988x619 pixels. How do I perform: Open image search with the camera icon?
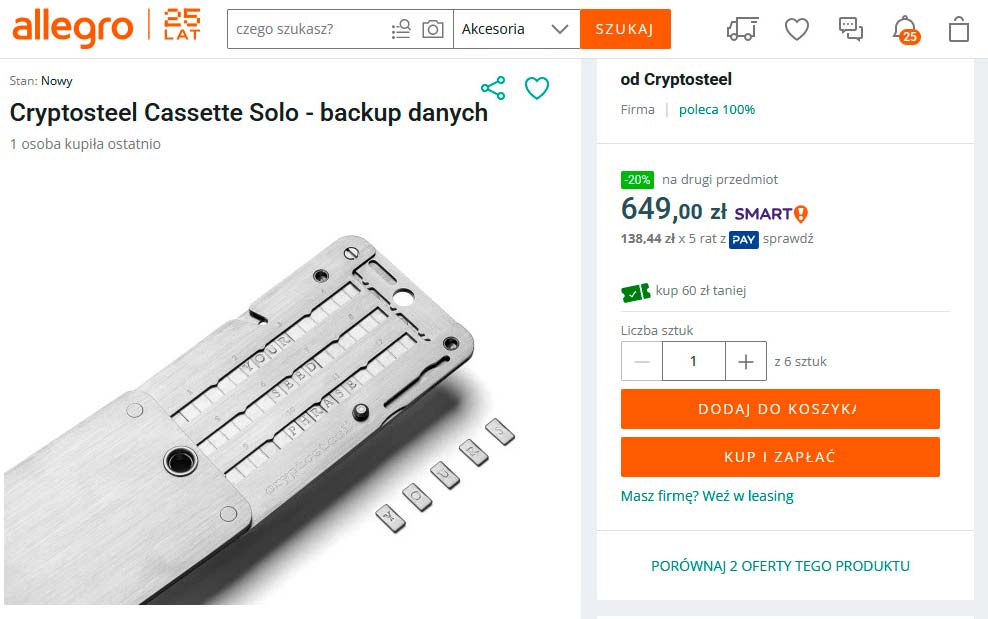point(433,29)
